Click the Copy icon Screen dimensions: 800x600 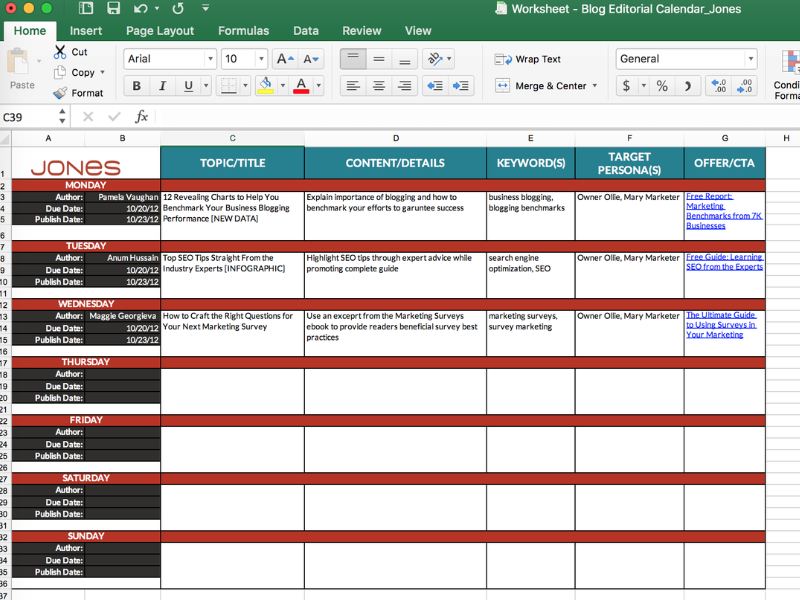[x=60, y=72]
